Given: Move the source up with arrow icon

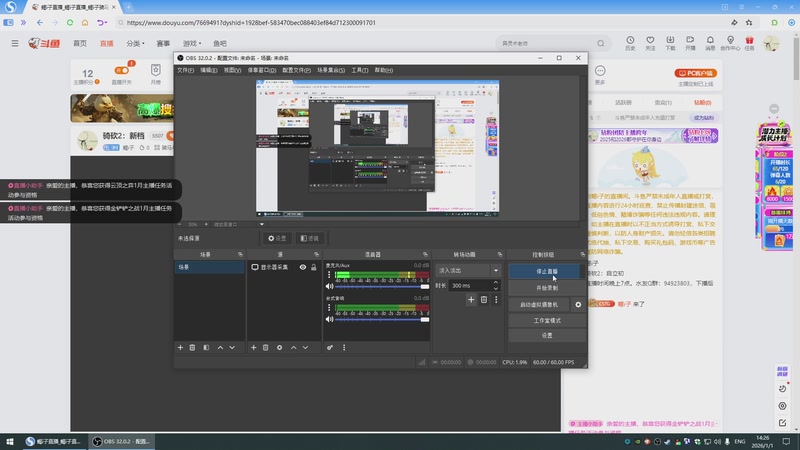Looking at the screenshot, I should [x=294, y=347].
